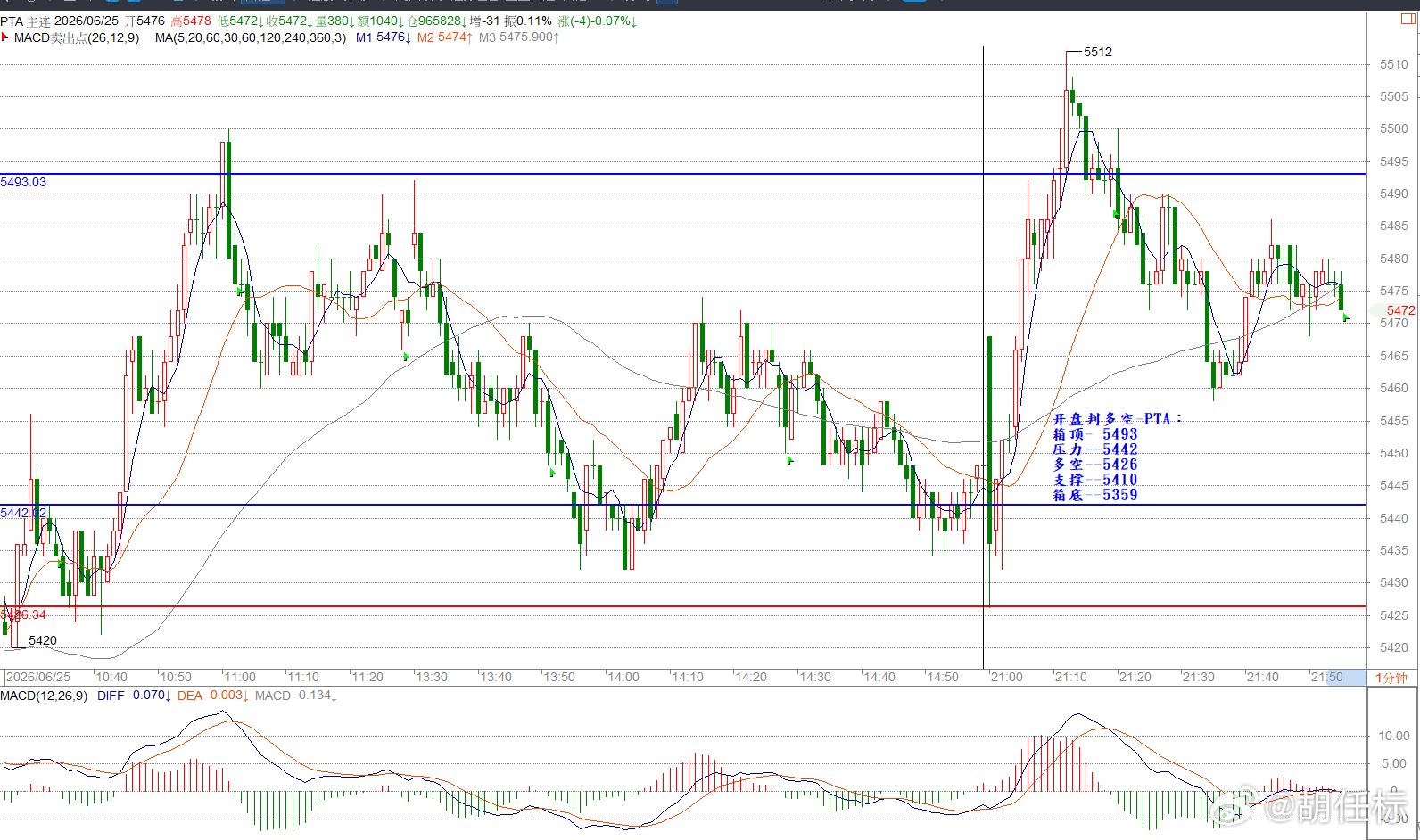Click the green signal arrow near 14:30 candles

[790, 460]
